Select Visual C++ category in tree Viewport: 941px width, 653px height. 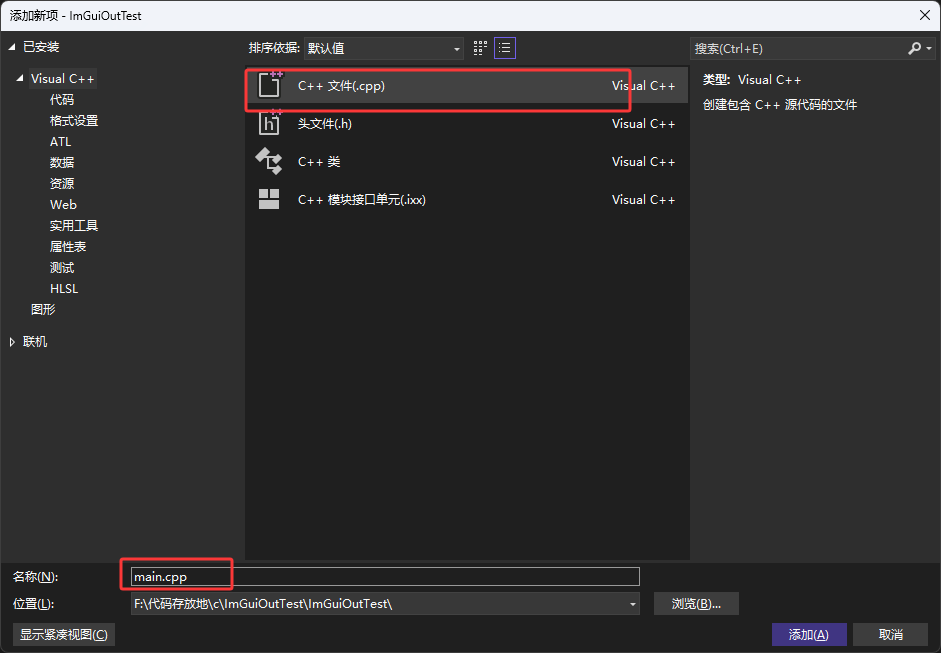point(62,79)
